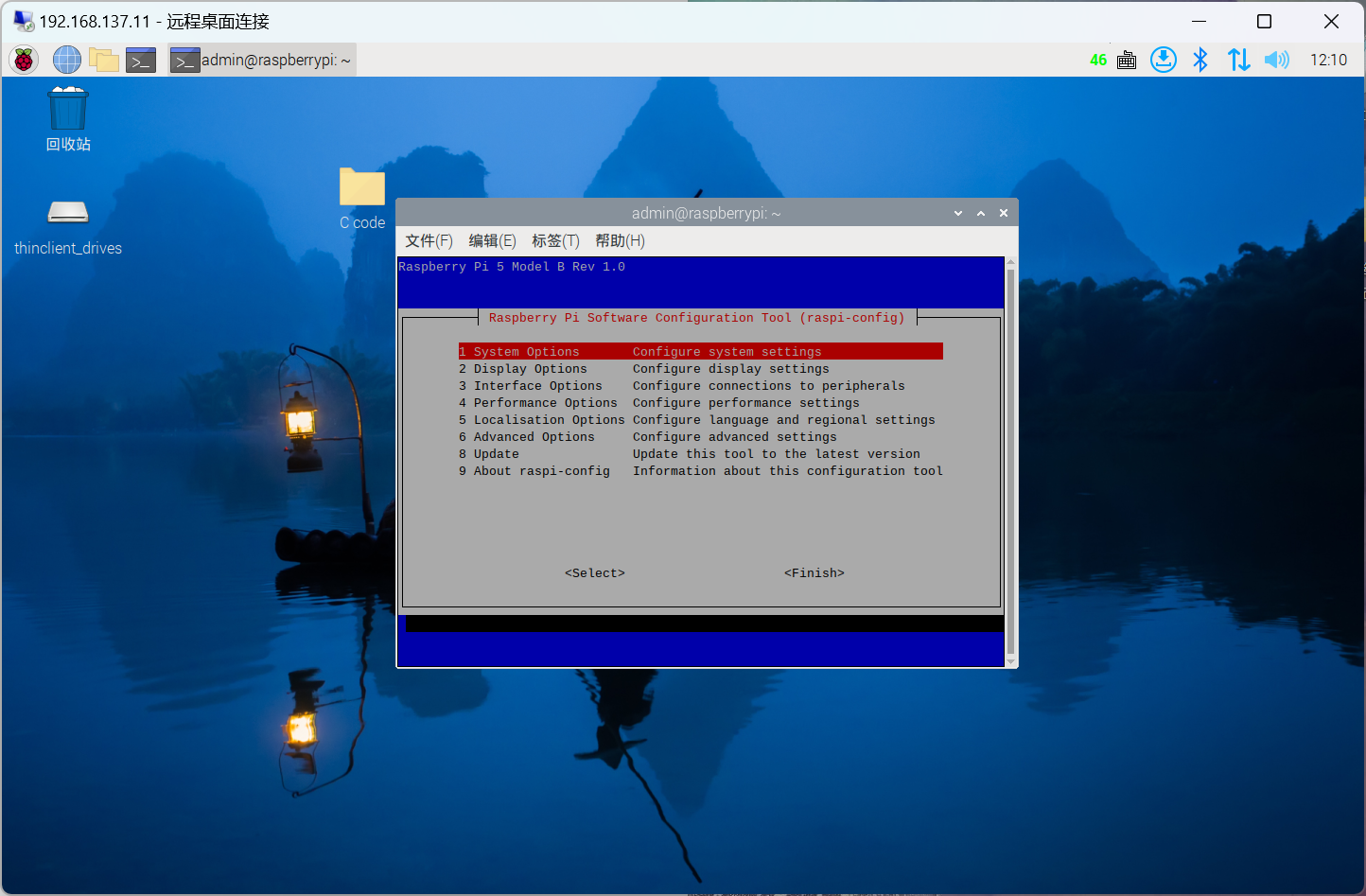The height and width of the screenshot is (896, 1366).
Task: Close the admin@raspberrypi terminal window
Action: tap(1004, 213)
